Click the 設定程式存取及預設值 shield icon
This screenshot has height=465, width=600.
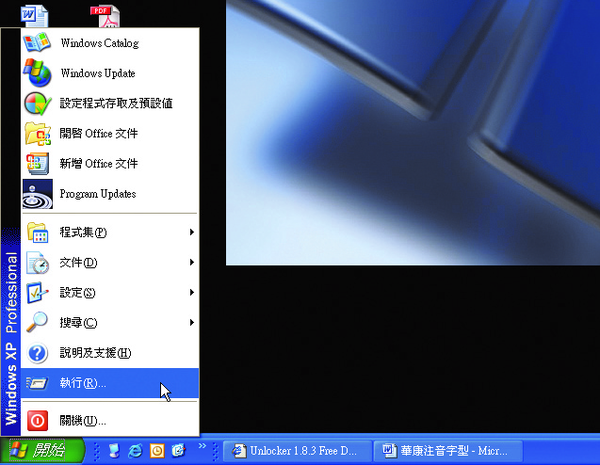click(38, 103)
